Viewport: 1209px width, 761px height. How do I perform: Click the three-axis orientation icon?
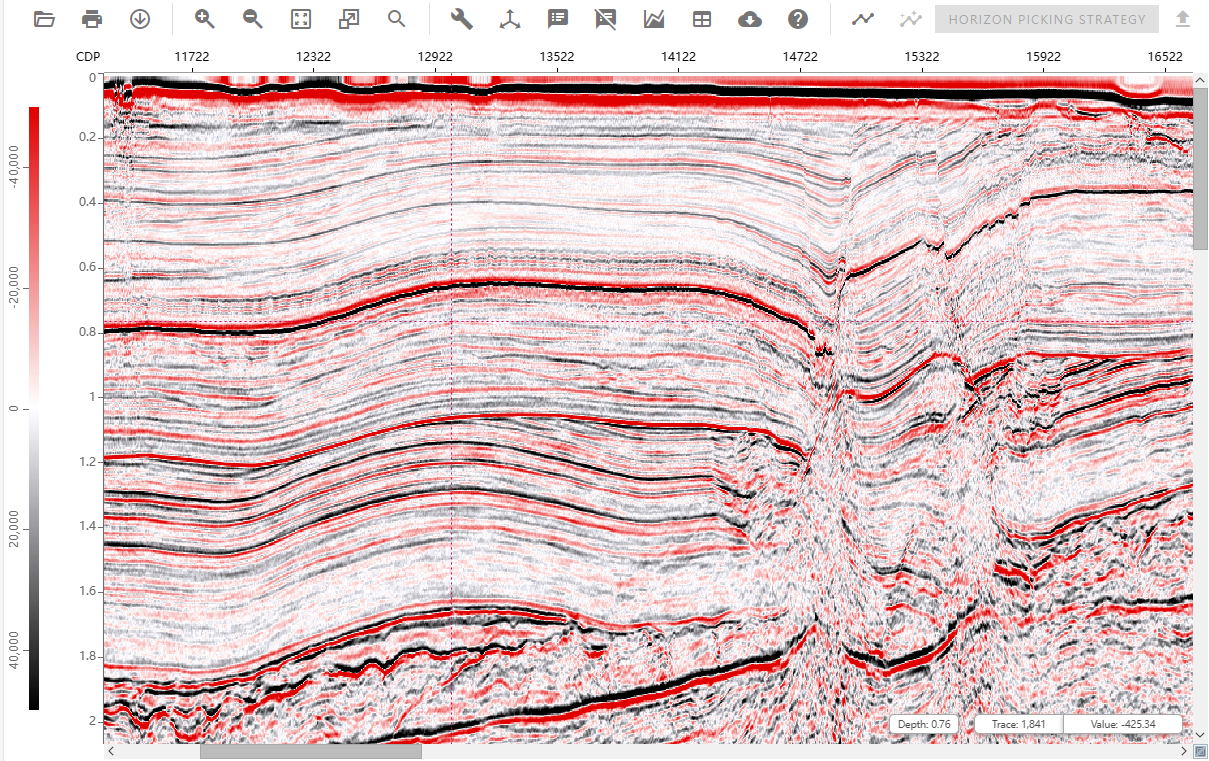(x=510, y=19)
